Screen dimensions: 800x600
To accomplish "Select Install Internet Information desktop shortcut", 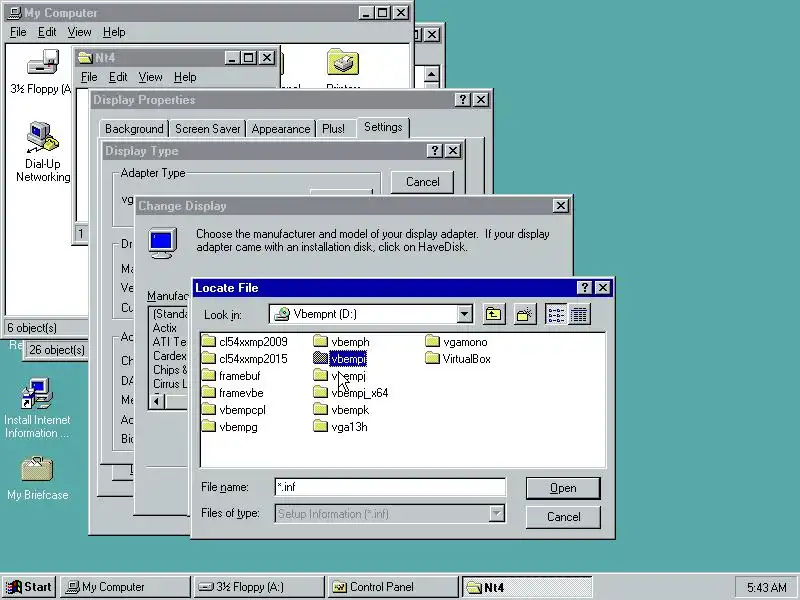I will click(37, 408).
